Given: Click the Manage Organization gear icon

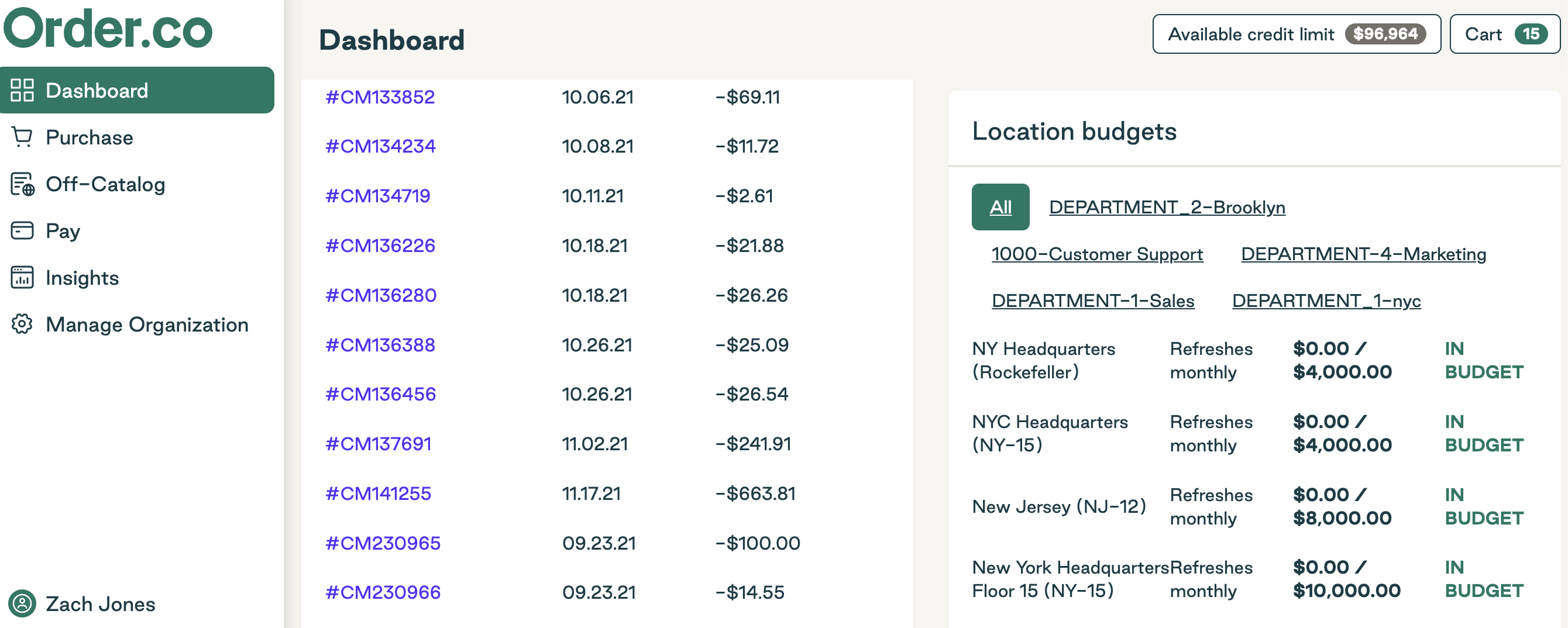Looking at the screenshot, I should tap(22, 325).
